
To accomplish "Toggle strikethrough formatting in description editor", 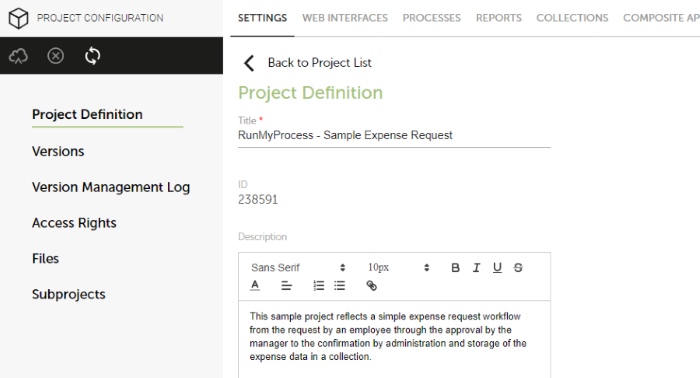I will (518, 268).
